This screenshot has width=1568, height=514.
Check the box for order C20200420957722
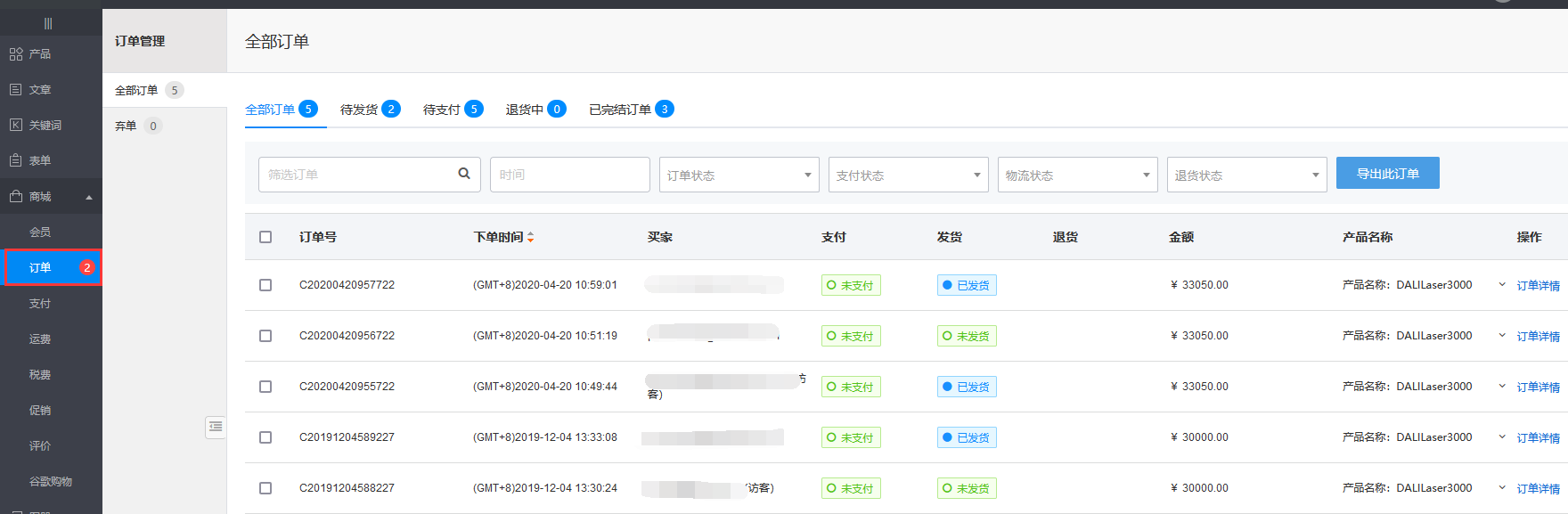pos(265,285)
